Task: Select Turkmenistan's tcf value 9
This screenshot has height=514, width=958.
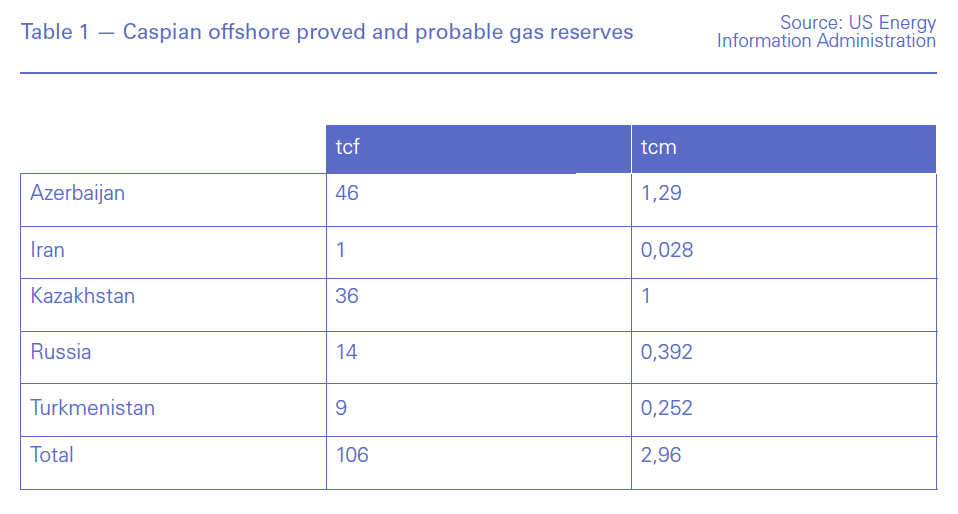Action: (342, 408)
